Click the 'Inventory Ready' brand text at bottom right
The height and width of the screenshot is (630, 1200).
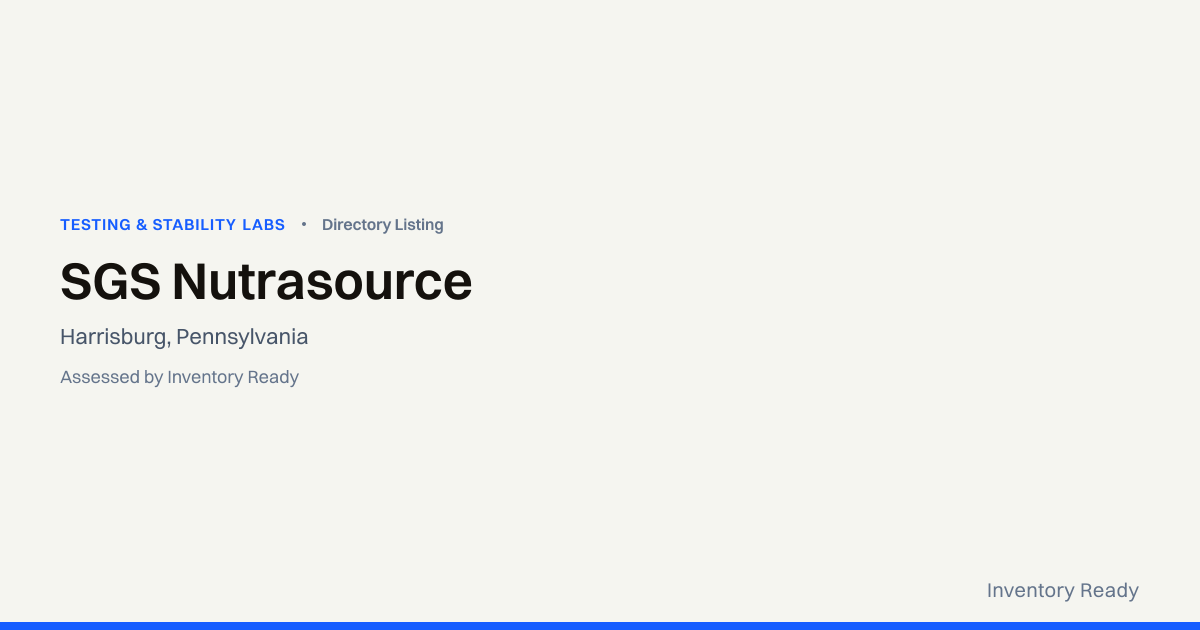[x=1063, y=591]
